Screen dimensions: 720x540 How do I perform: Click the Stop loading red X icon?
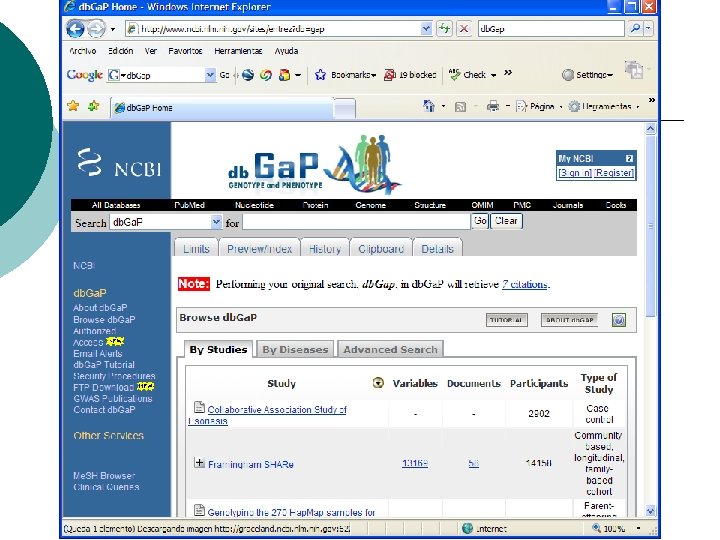pyautogui.click(x=464, y=28)
